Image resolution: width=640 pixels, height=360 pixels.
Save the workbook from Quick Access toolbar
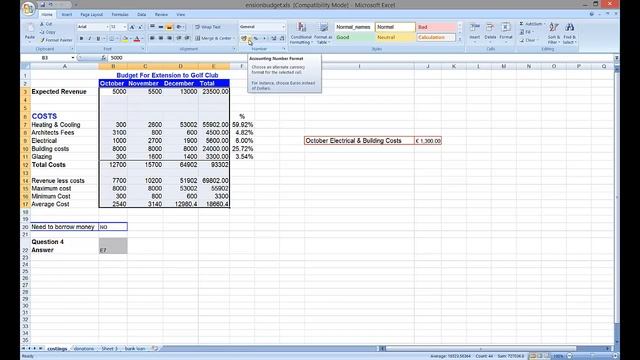(42, 5)
